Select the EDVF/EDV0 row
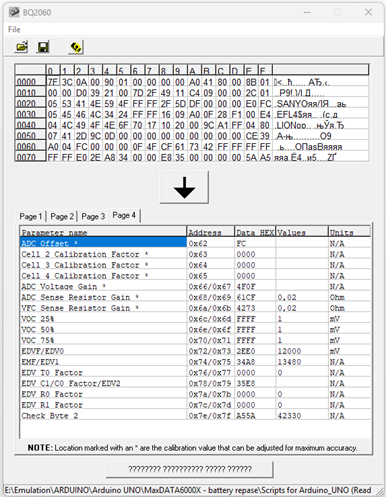This screenshot has height=497, width=386. 195,351
